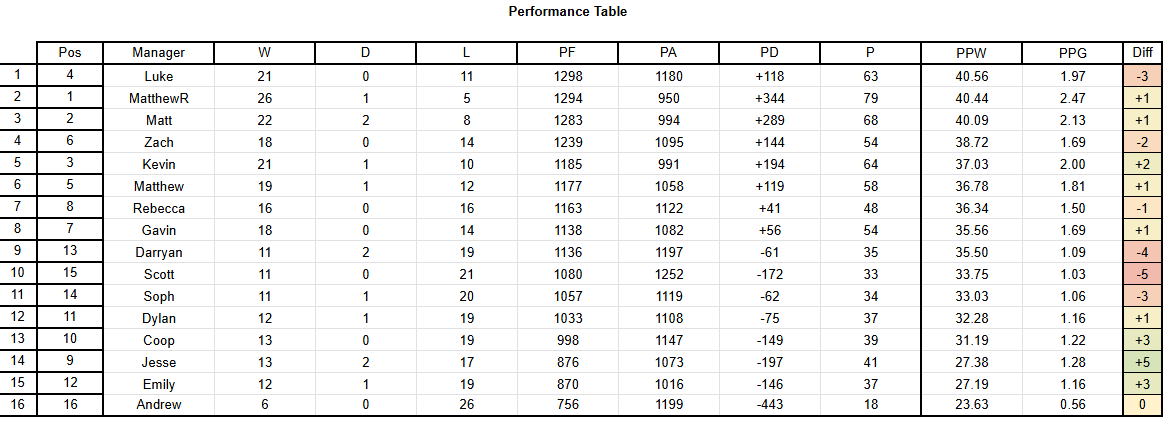Click the PA column header
The width and height of the screenshot is (1169, 424).
(x=668, y=53)
